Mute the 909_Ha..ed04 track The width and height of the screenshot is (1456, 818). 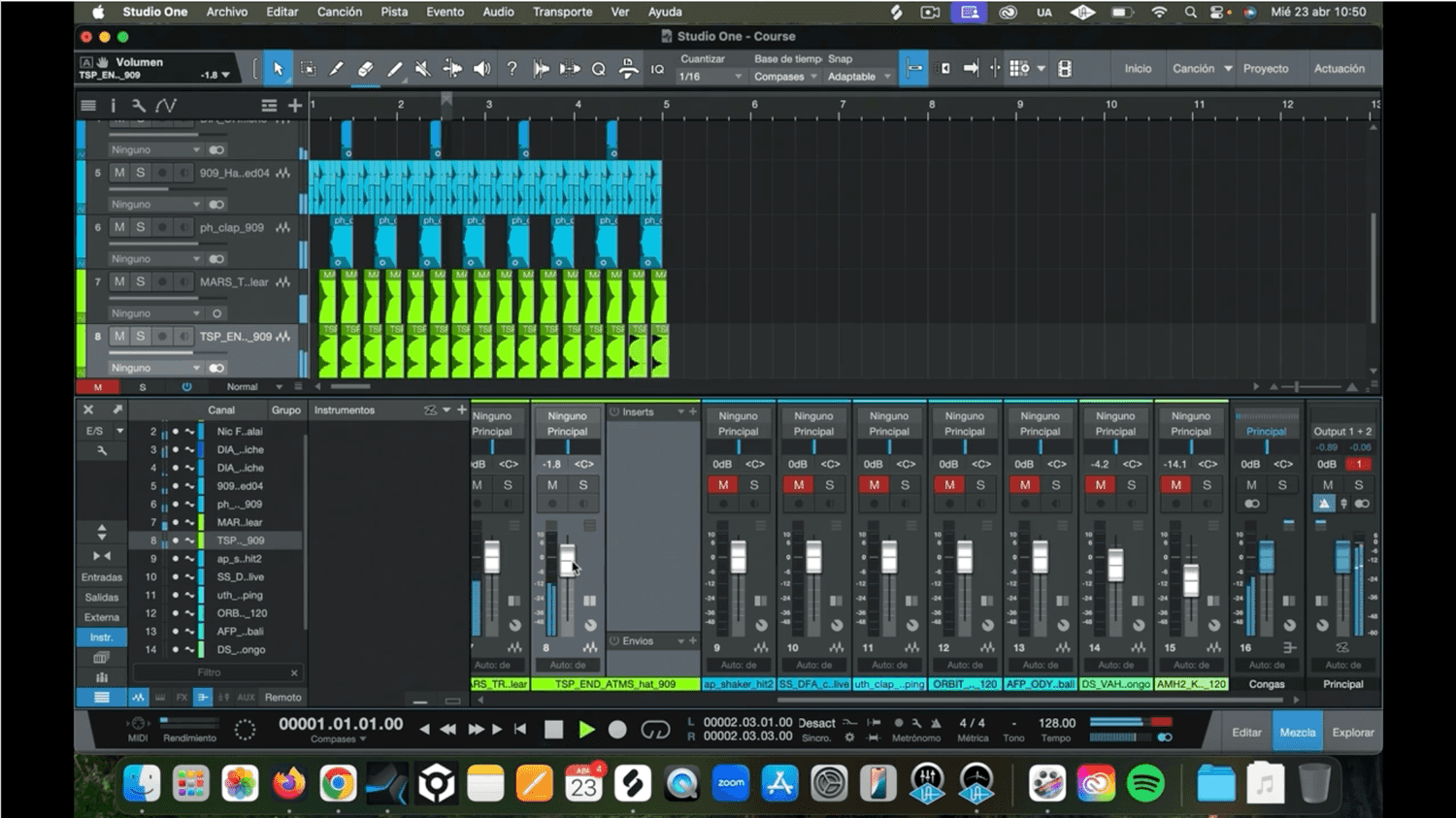point(119,173)
